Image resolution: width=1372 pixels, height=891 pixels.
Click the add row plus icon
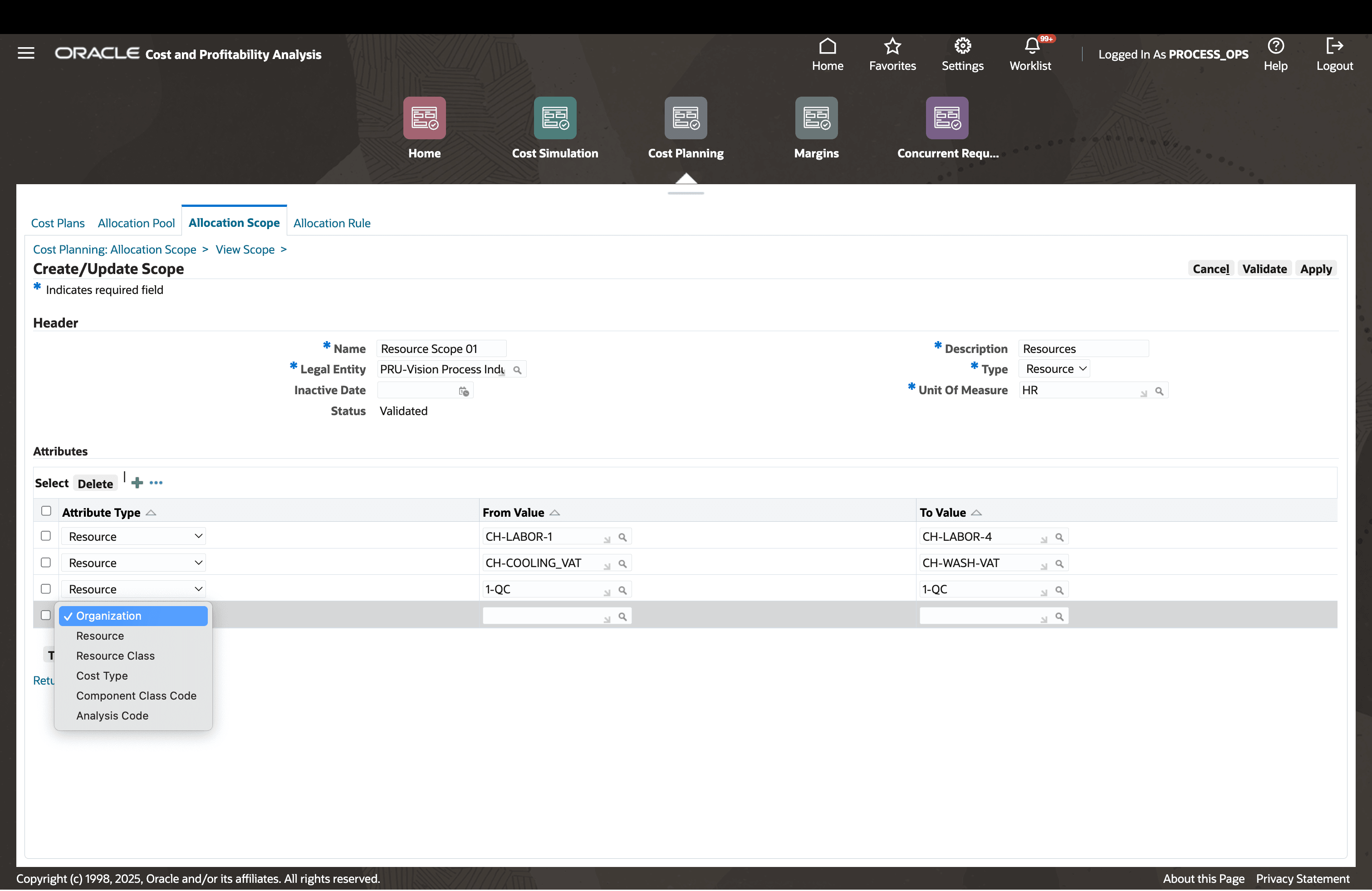tap(137, 483)
